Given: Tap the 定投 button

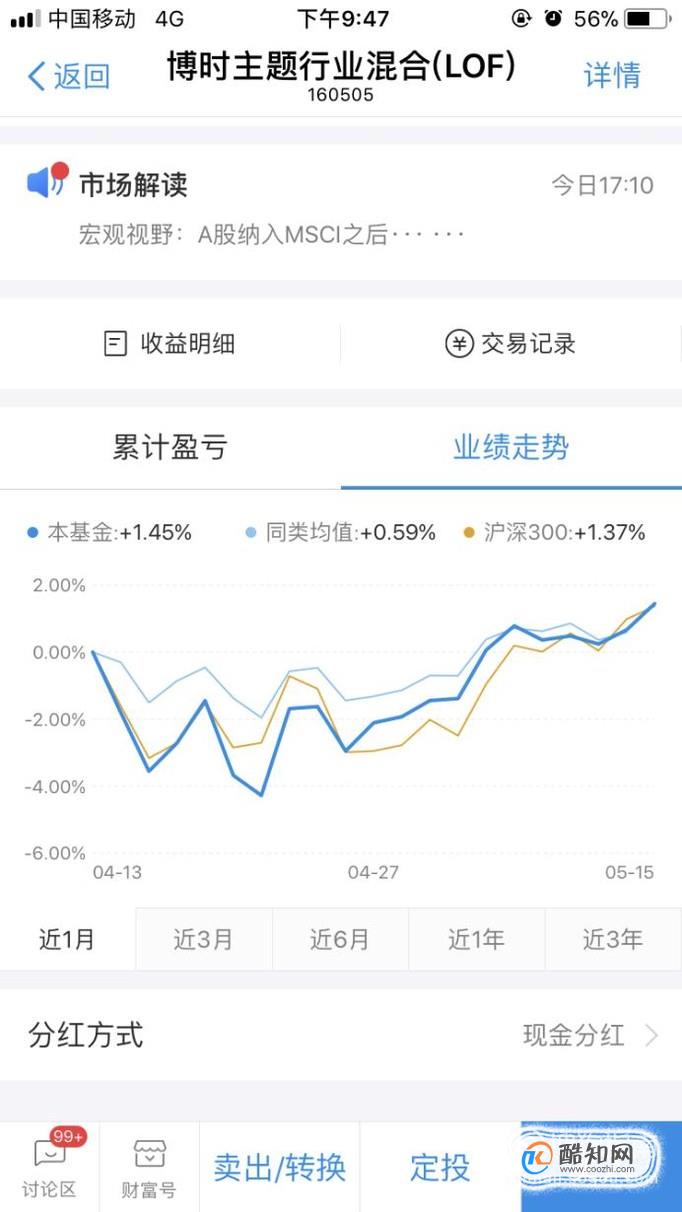Looking at the screenshot, I should pos(440,1166).
